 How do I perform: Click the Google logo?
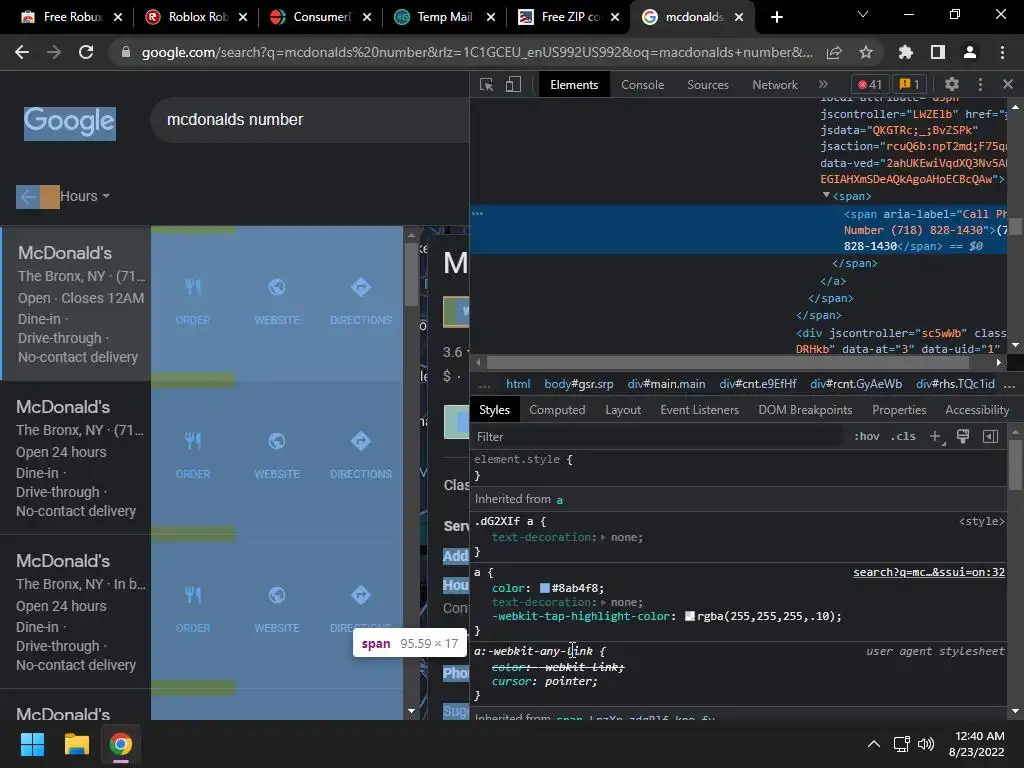[x=70, y=123]
